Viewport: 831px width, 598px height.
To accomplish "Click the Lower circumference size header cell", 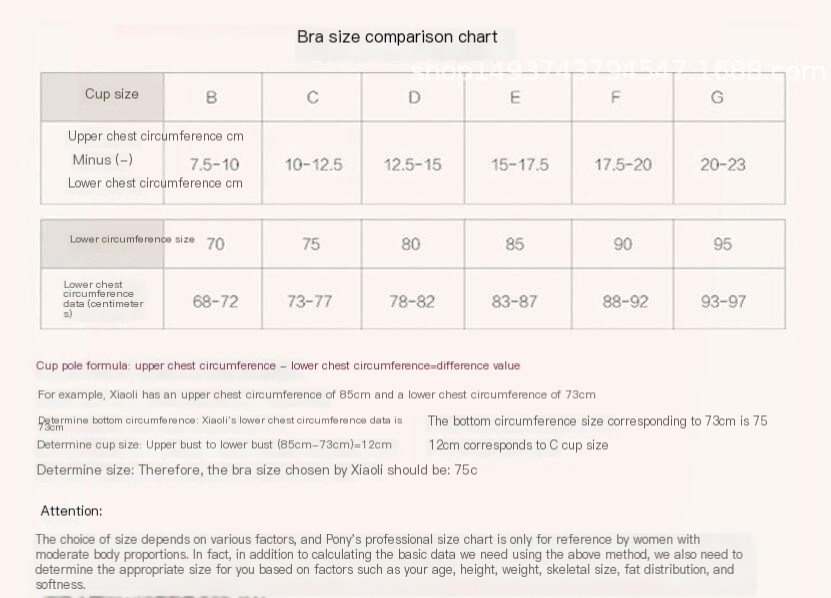I will [x=102, y=243].
